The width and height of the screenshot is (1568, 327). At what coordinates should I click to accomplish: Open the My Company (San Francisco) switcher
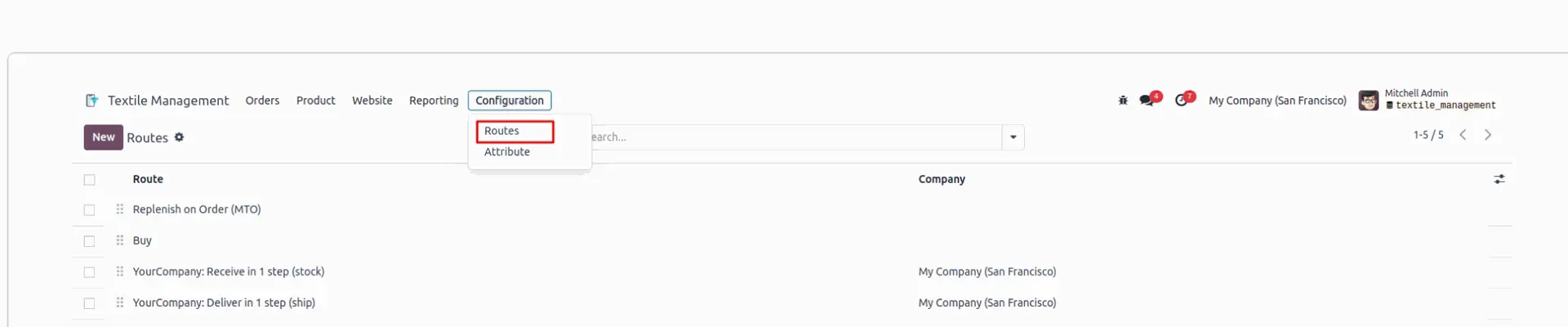coord(1277,101)
